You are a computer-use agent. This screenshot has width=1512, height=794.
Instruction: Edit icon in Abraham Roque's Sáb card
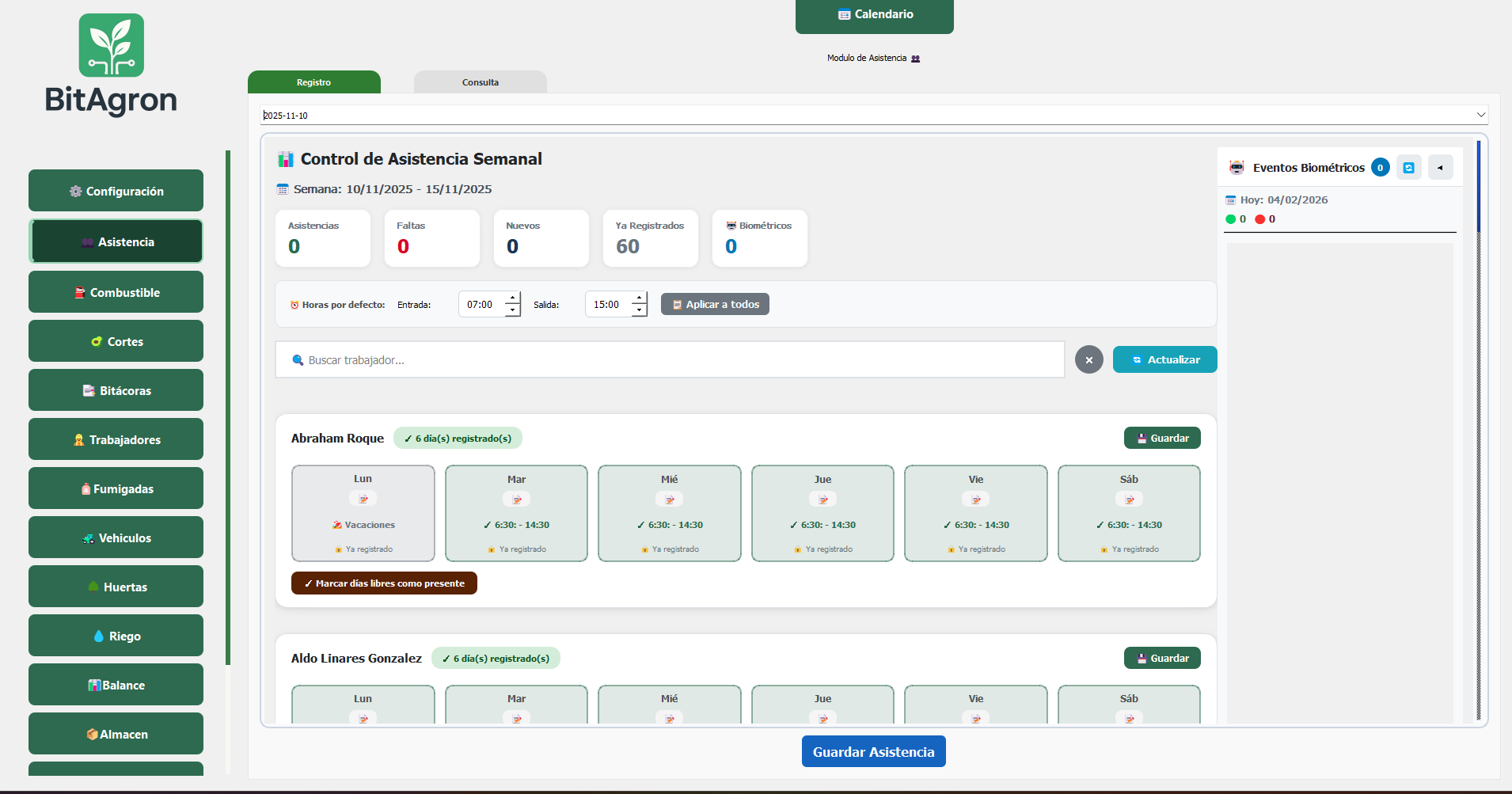point(1129,500)
